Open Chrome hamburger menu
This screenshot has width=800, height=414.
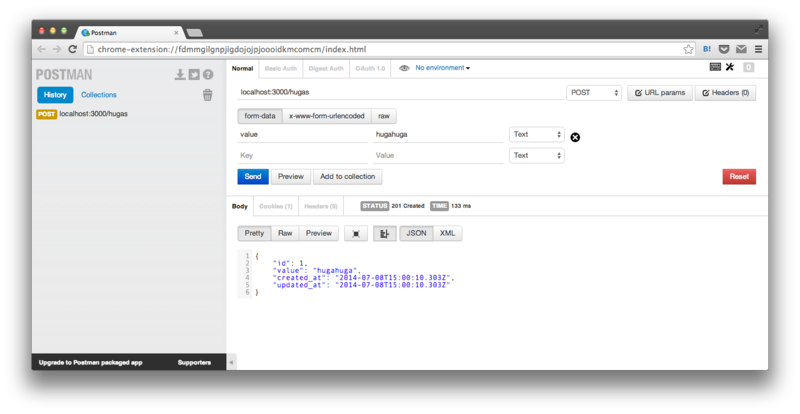[759, 49]
